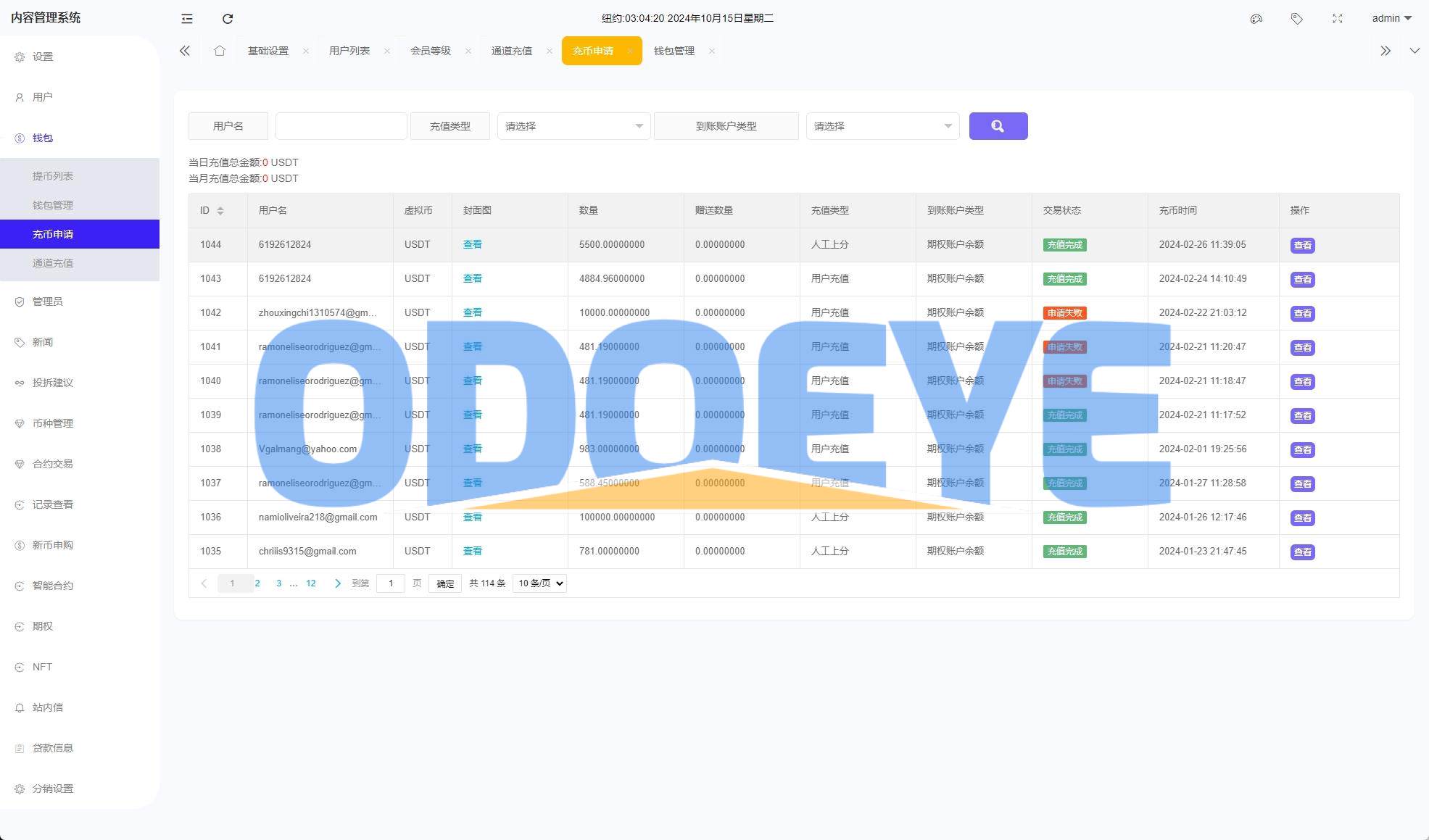Close the 钱包管理 tab
This screenshot has height=840, width=1429.
pyautogui.click(x=712, y=51)
